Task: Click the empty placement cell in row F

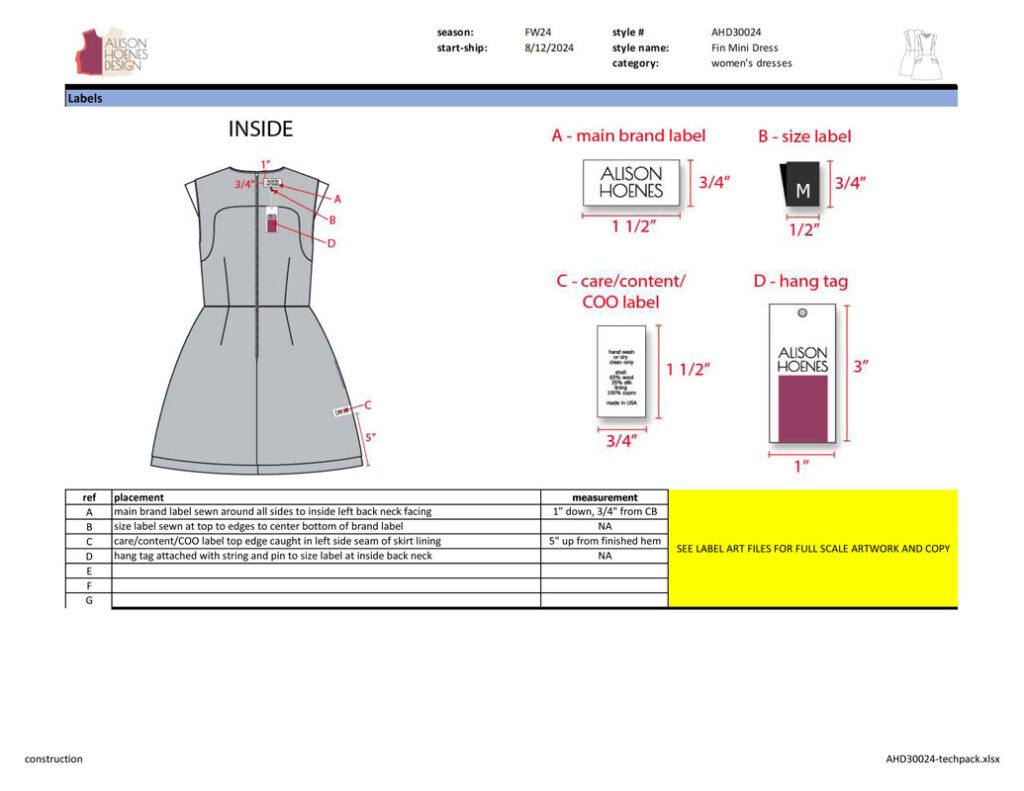Action: click(x=326, y=586)
